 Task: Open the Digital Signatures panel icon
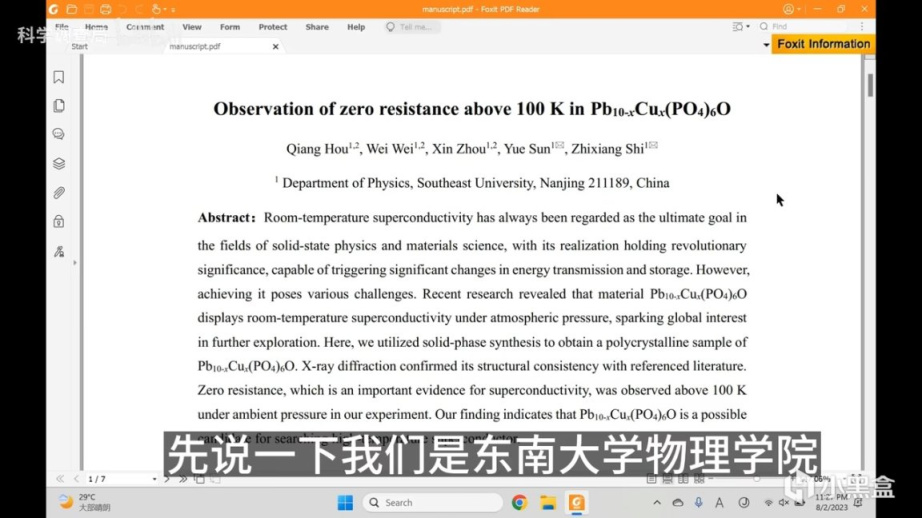tap(59, 252)
